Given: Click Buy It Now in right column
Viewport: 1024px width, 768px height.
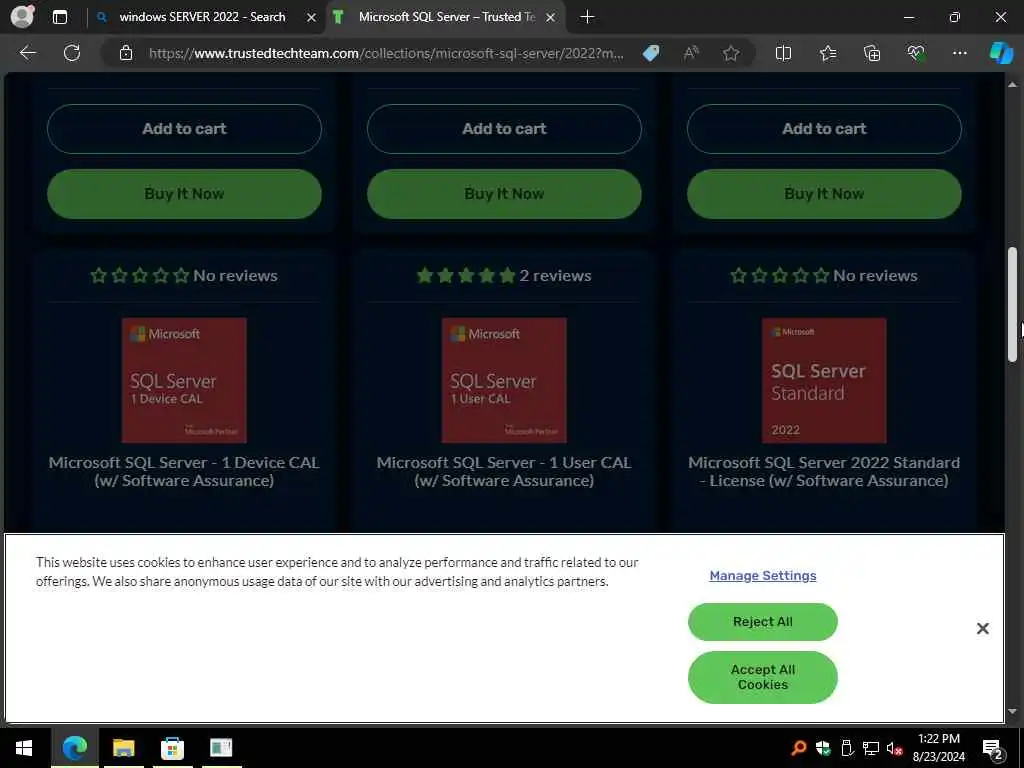Looking at the screenshot, I should coord(824,194).
